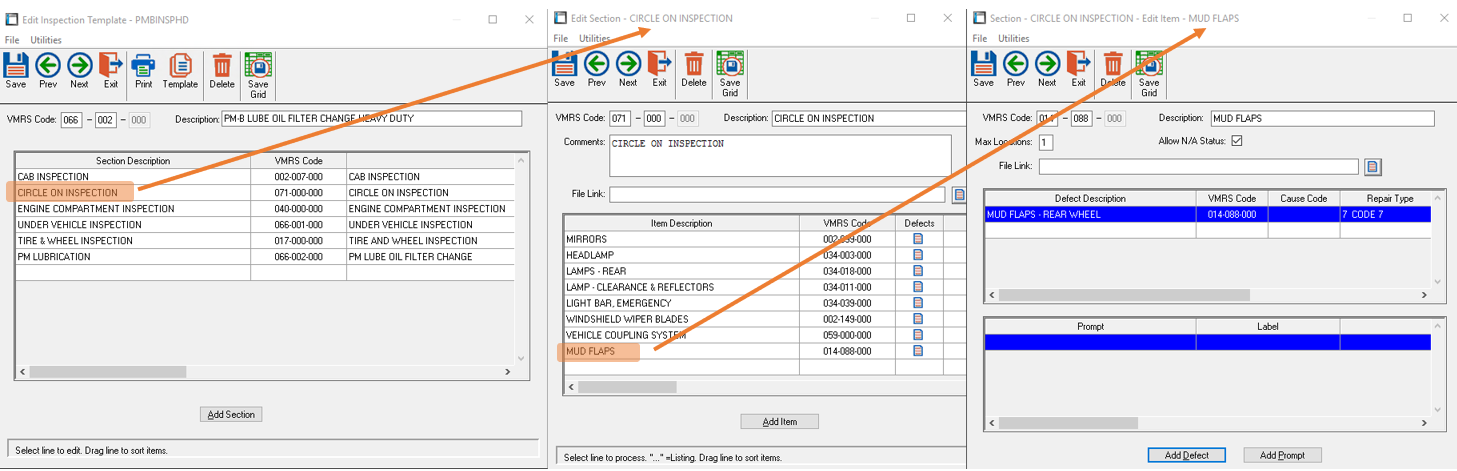This screenshot has width=1457, height=471.
Task: Click File Link browse icon in MUD FLAPS window
Action: 1373,166
